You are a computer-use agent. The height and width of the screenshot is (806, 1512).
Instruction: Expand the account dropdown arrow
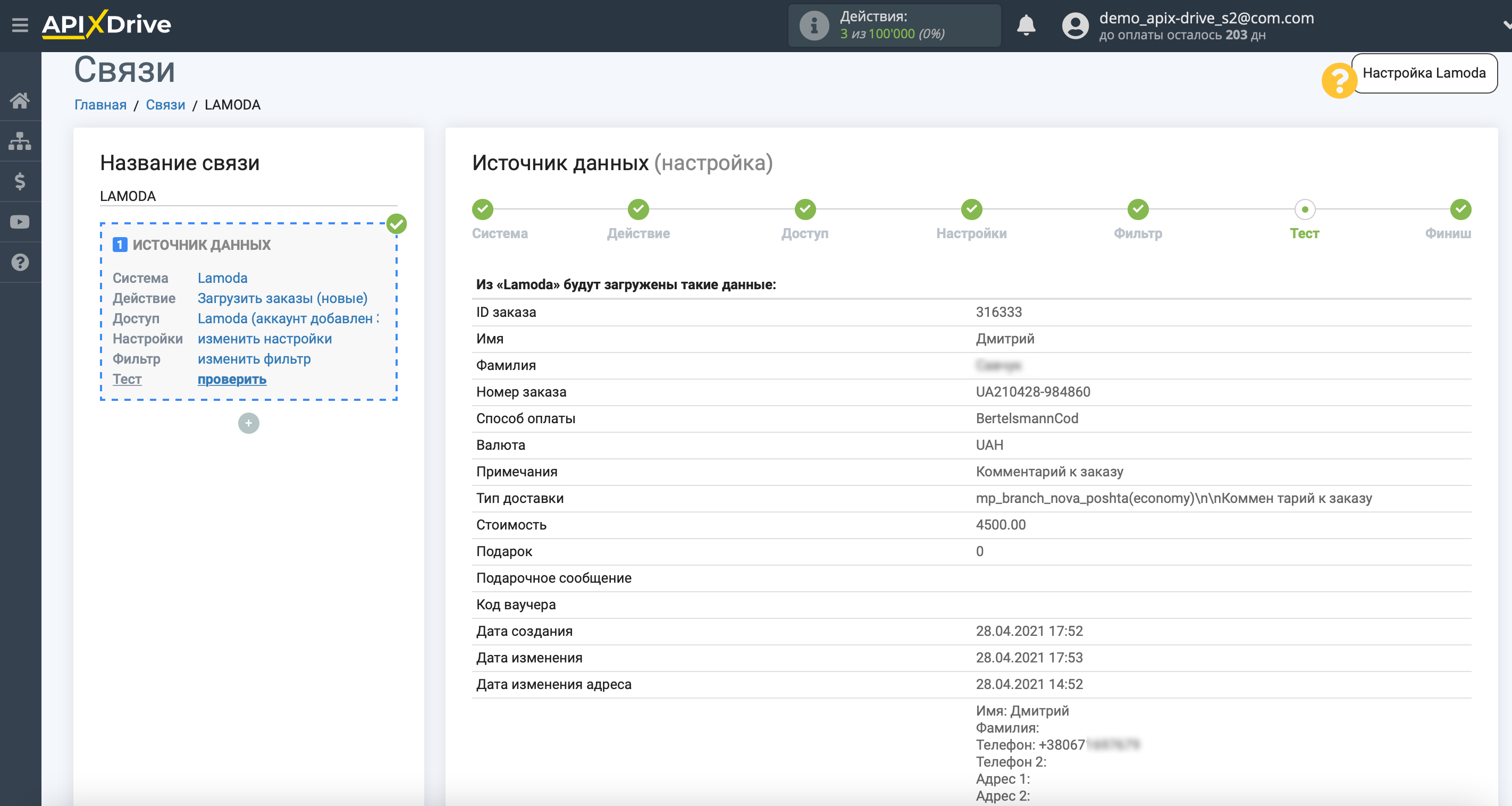pyautogui.click(x=1506, y=25)
